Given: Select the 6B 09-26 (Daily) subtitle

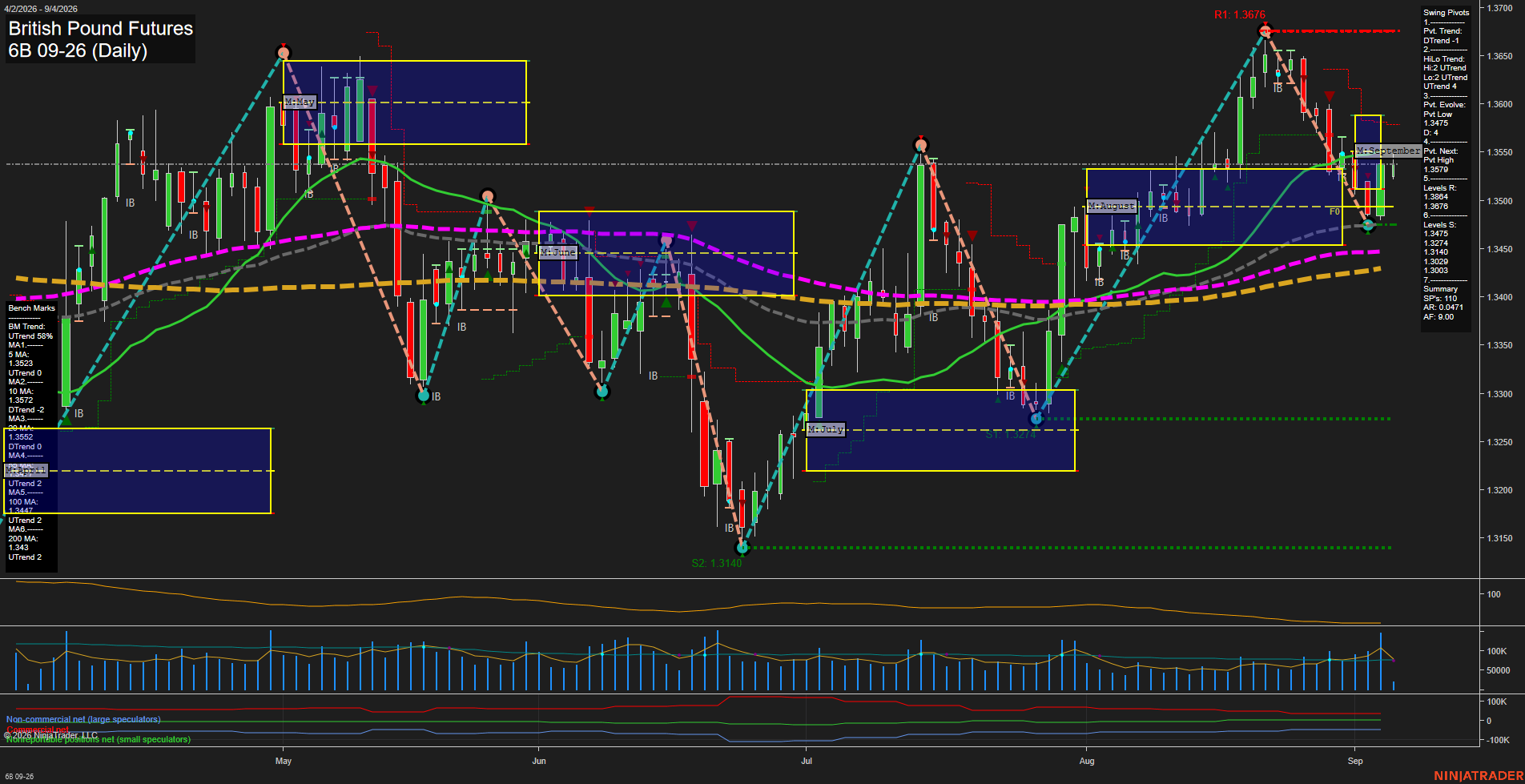Looking at the screenshot, I should 78,51.
